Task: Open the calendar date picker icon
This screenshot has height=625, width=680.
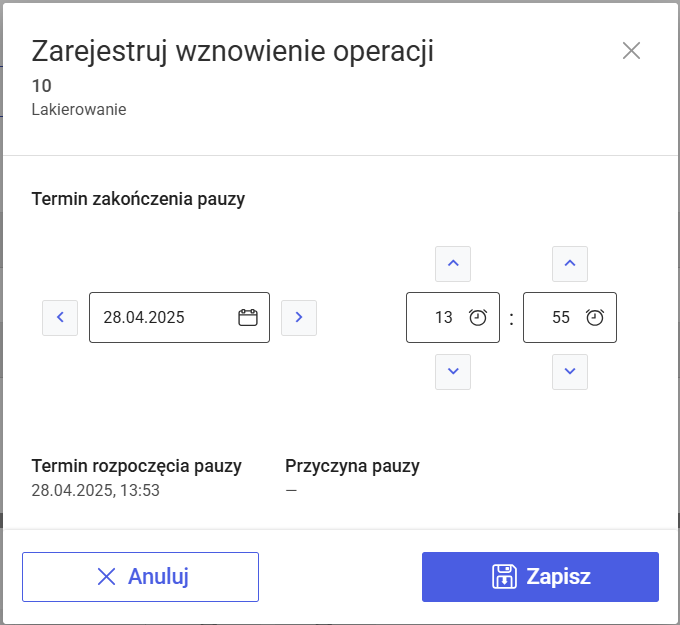Action: 248,318
